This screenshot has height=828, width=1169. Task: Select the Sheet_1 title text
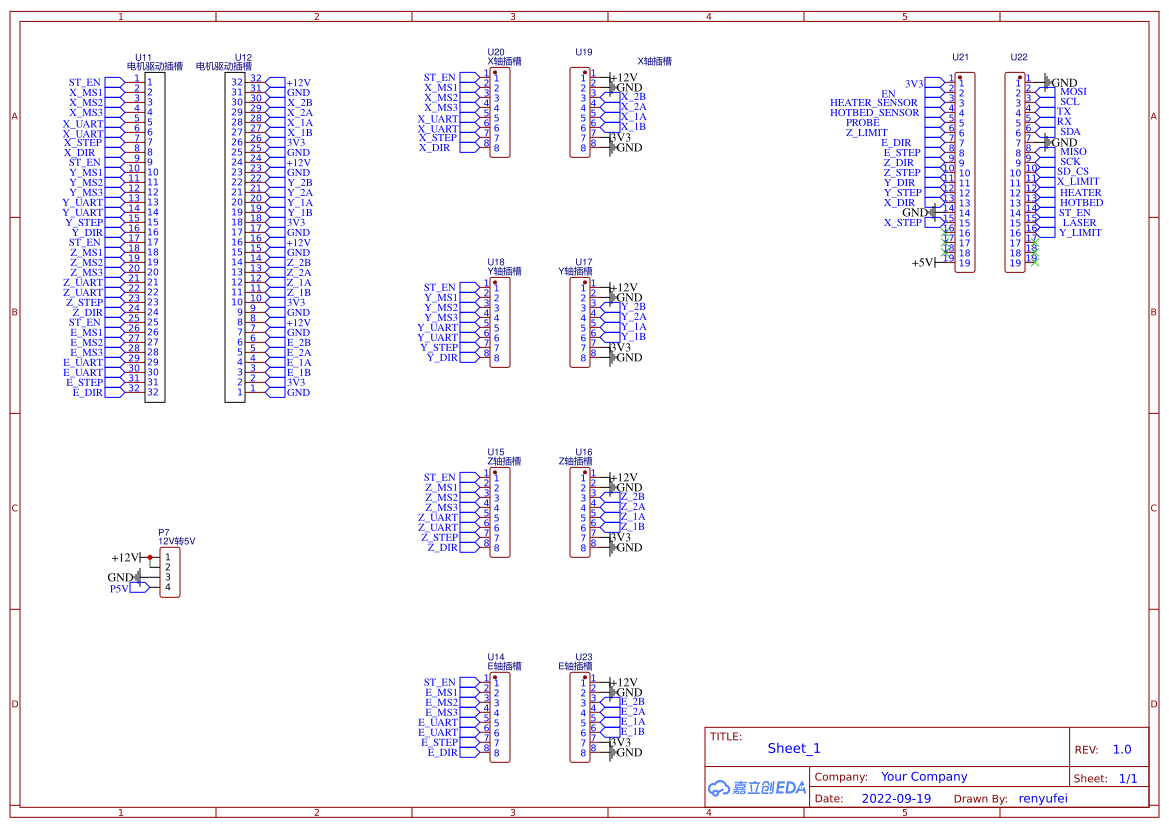pos(794,748)
